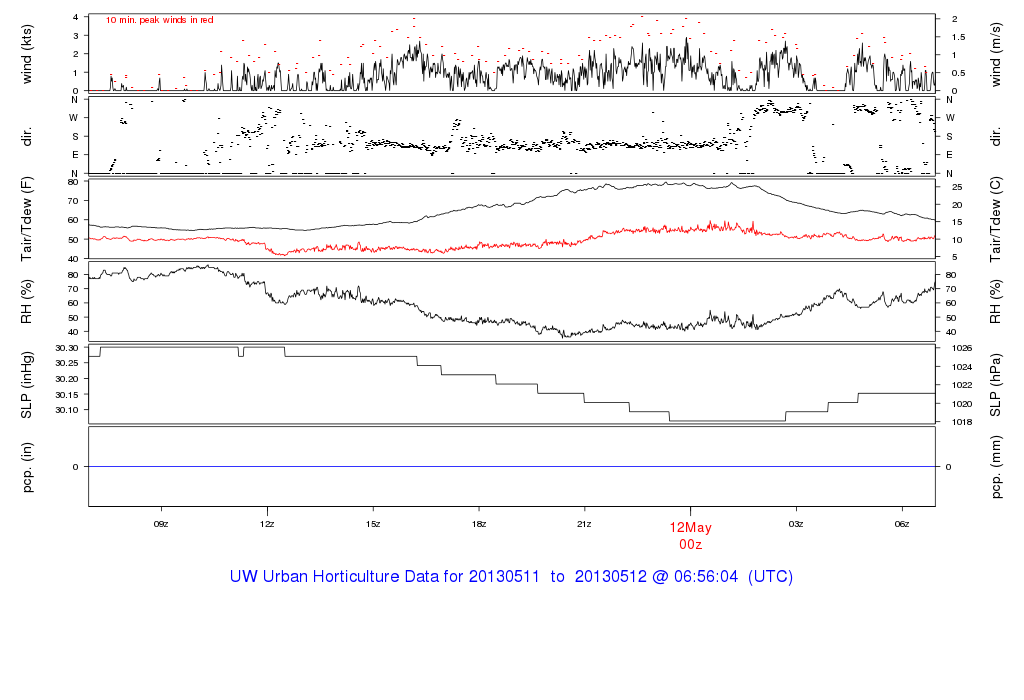This screenshot has width=1024, height=700.
Task: Click the '18z' time axis tick label
Action: (x=479, y=524)
